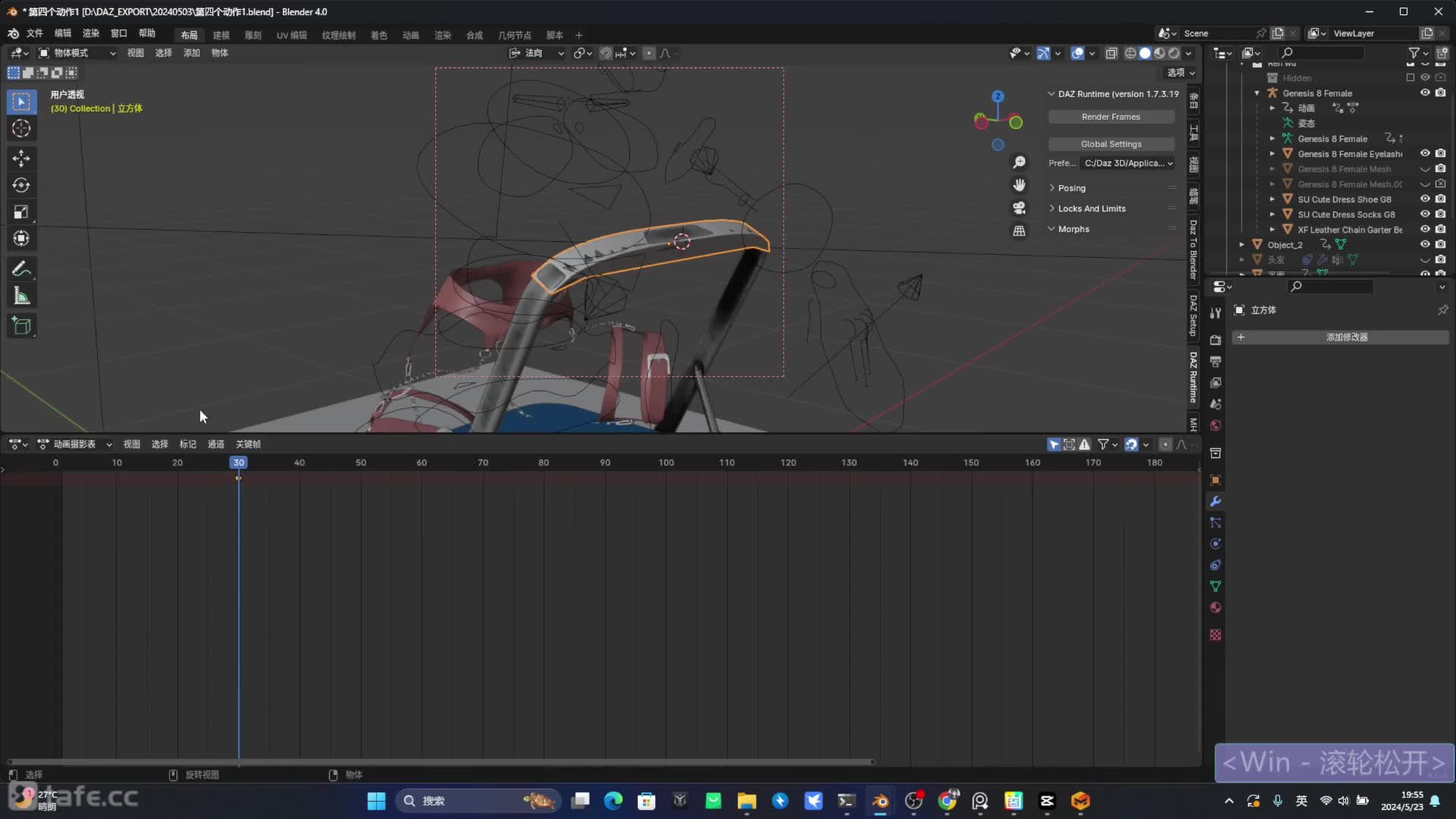
Task: Expand the SU Cute Dress Shoe G8 item
Action: coord(1272,199)
